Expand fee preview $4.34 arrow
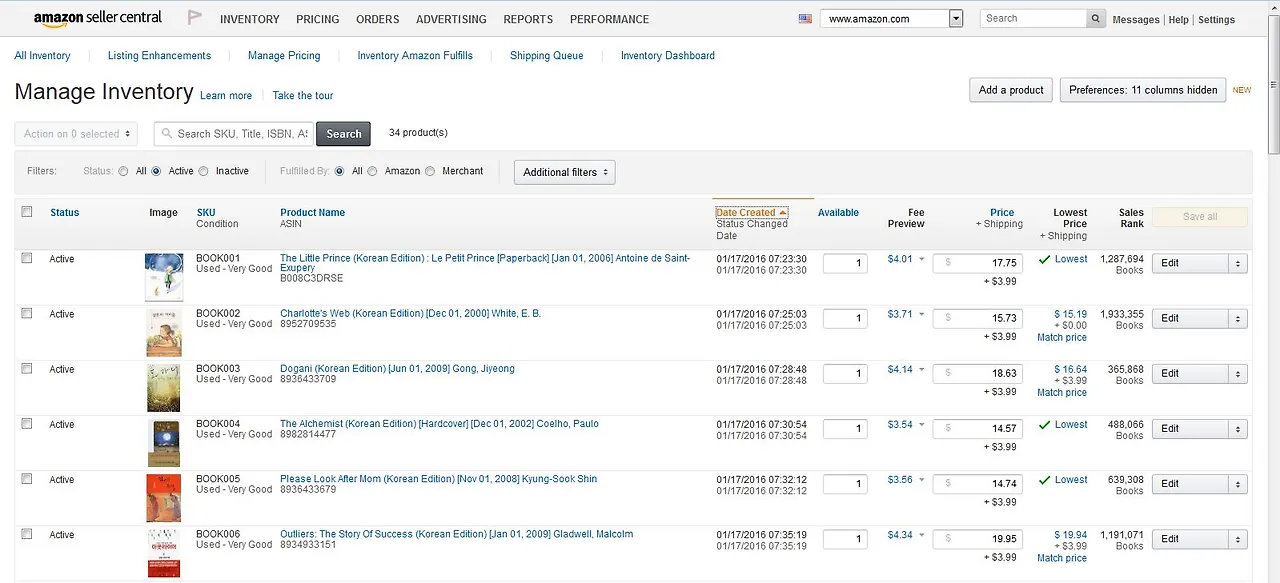Viewport: 1280px width, 583px height. pyautogui.click(x=922, y=535)
